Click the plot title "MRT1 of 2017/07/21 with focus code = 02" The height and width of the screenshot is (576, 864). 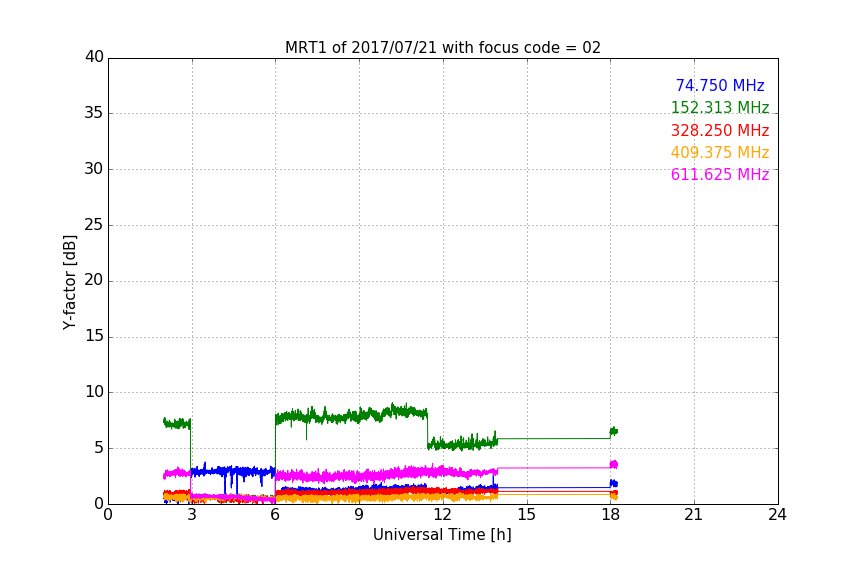pyautogui.click(x=442, y=48)
